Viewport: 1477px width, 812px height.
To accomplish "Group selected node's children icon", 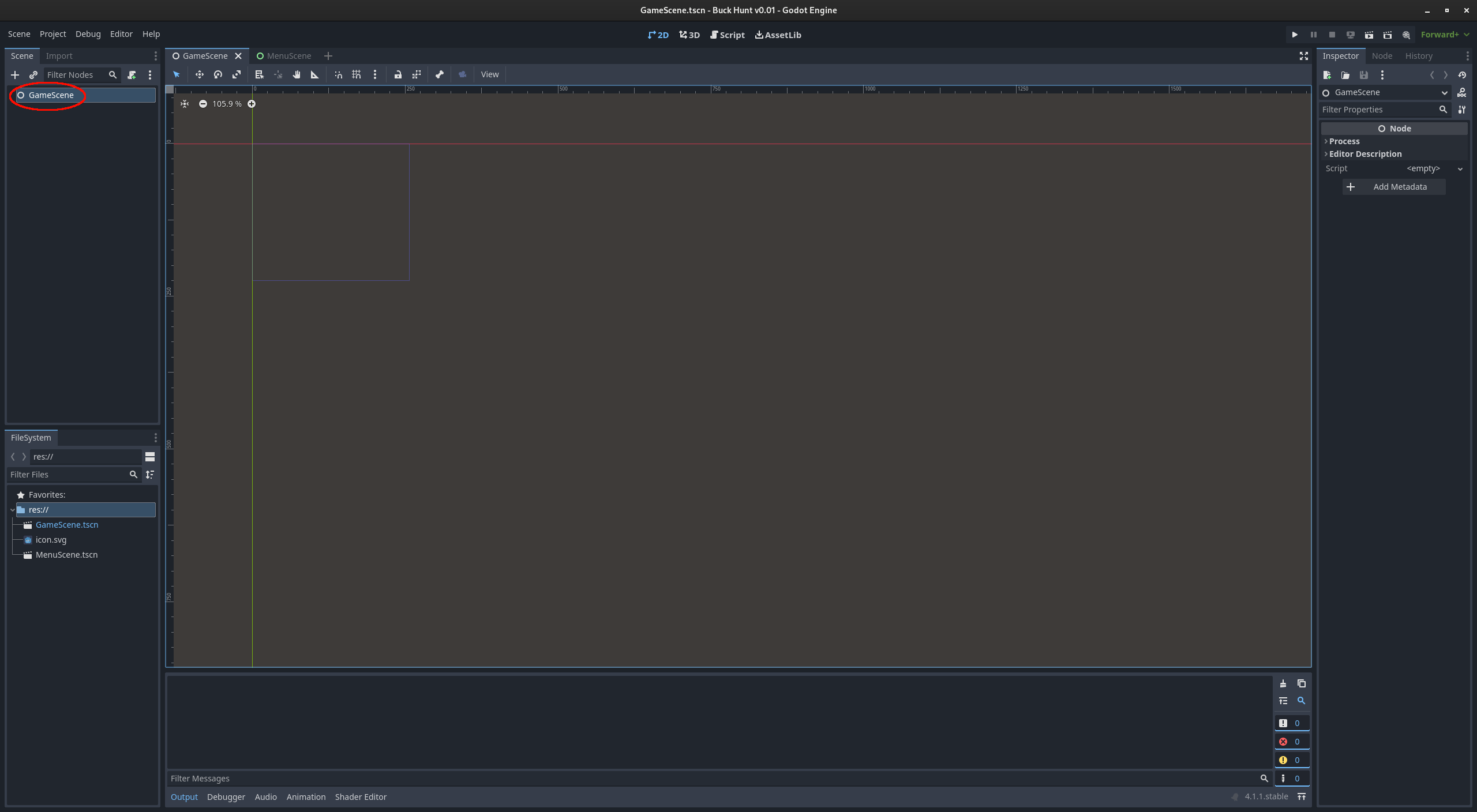I will tap(417, 74).
